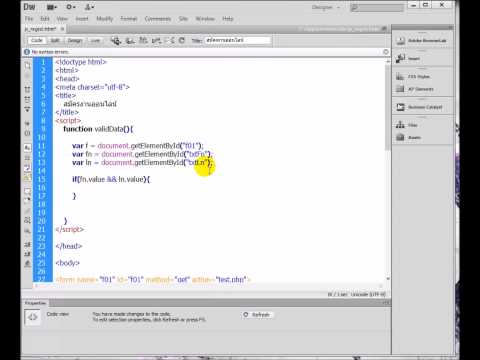Open the Format menu
480x360 pixels.
tap(129, 19)
